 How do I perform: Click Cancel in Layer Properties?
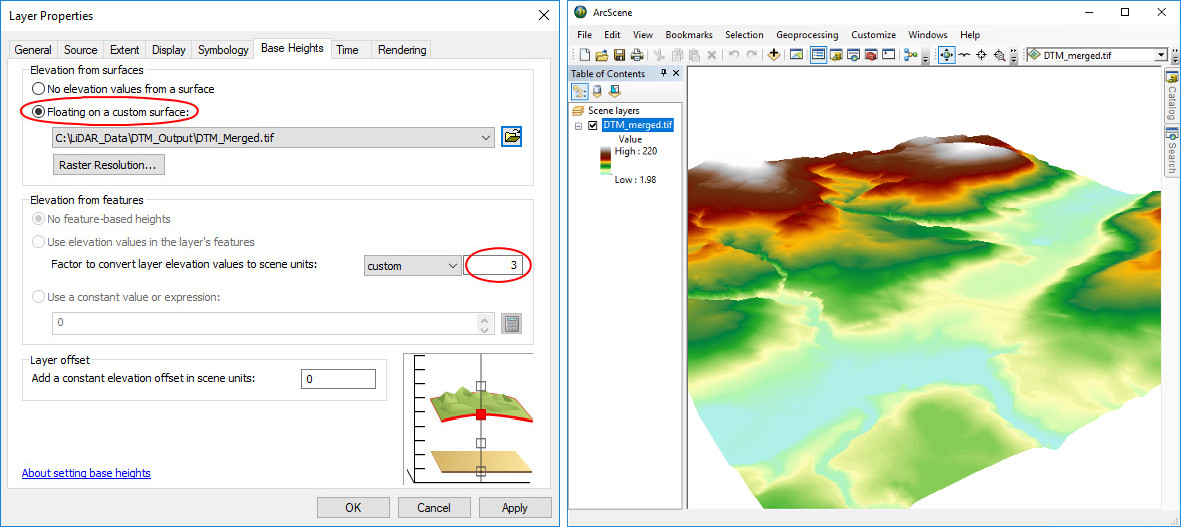coord(434,507)
